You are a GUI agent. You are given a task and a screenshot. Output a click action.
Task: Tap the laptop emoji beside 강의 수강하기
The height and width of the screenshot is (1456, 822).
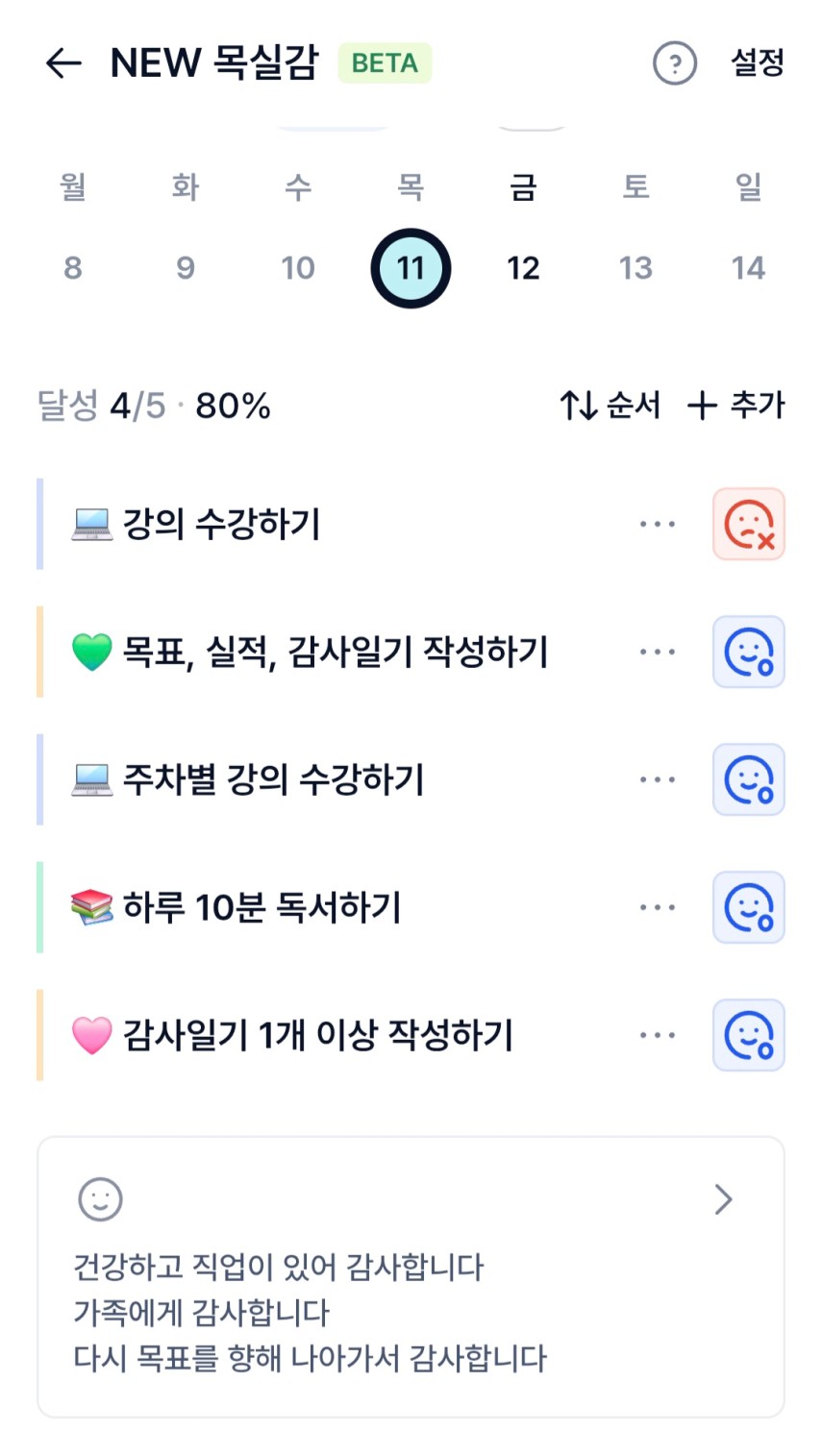[92, 525]
